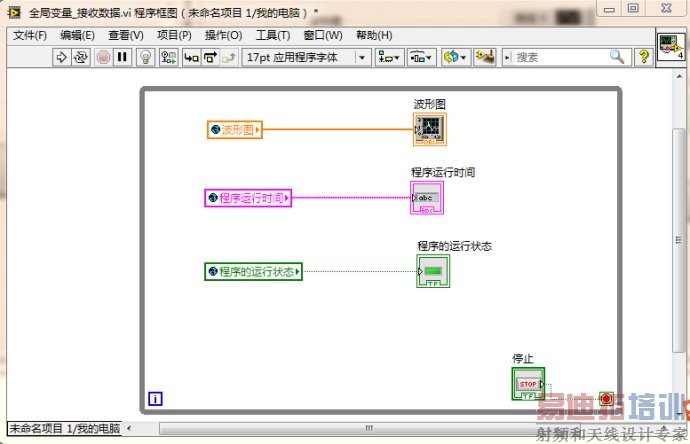Open the search options arrow
Image resolution: width=690 pixels, height=444 pixels.
tap(507, 57)
